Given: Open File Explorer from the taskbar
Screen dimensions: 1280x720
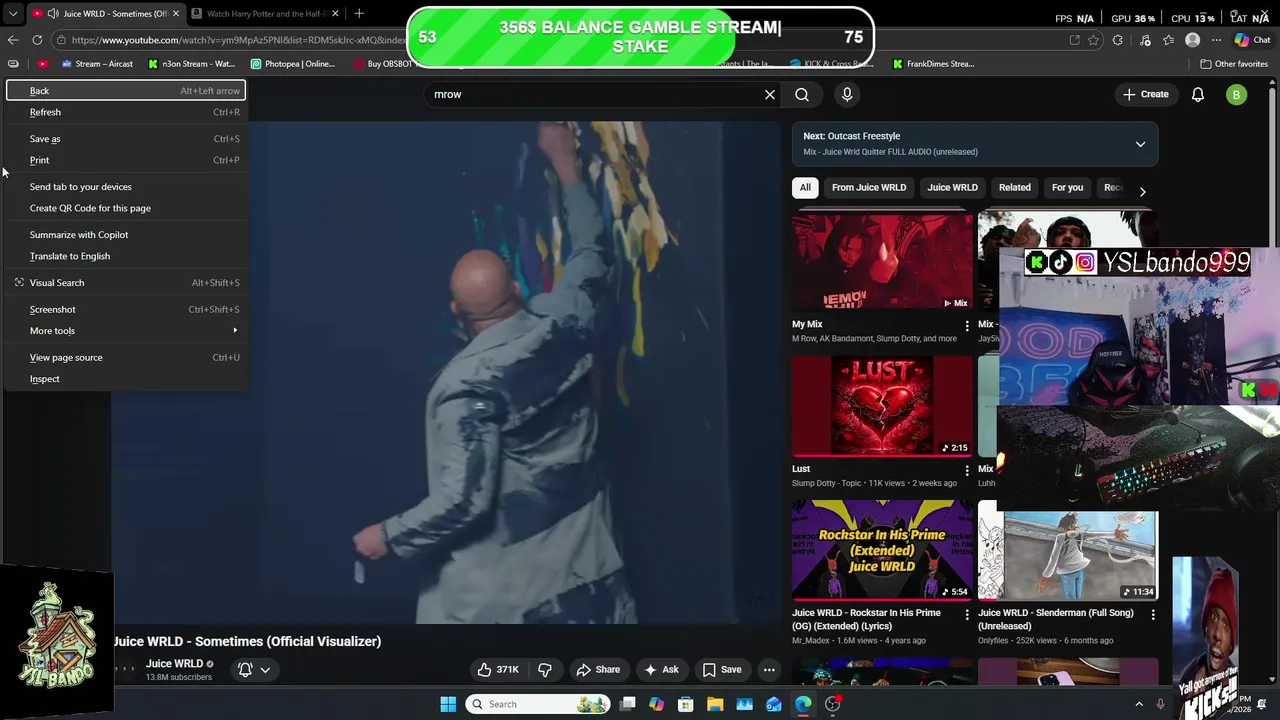Looking at the screenshot, I should coord(715,704).
